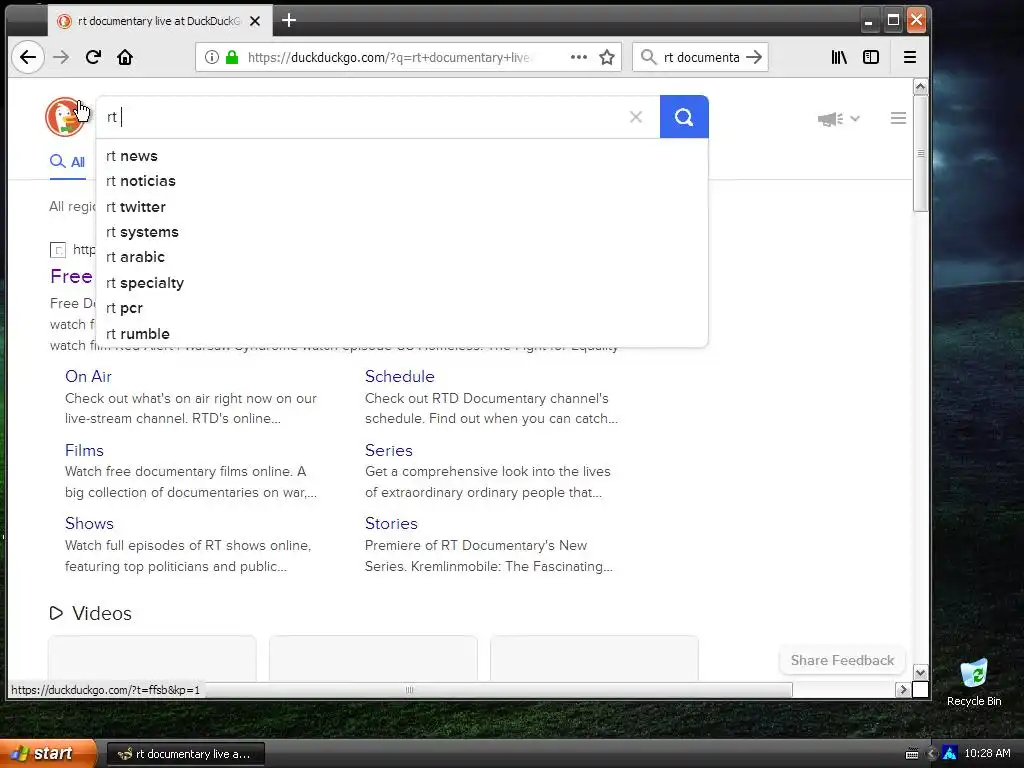This screenshot has width=1024, height=768.
Task: Open the browser home page
Action: [x=125, y=57]
